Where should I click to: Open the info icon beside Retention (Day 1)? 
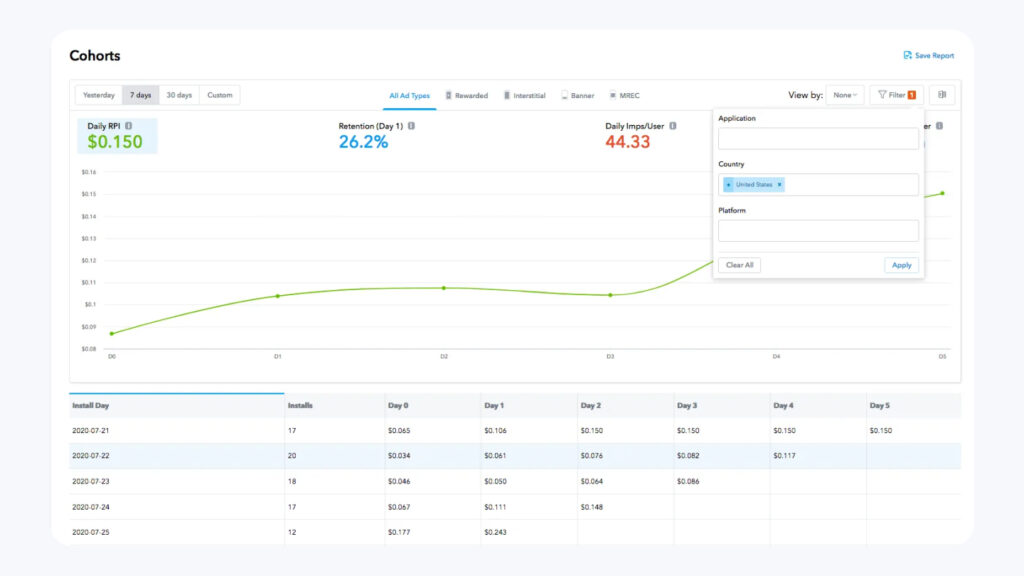411,126
